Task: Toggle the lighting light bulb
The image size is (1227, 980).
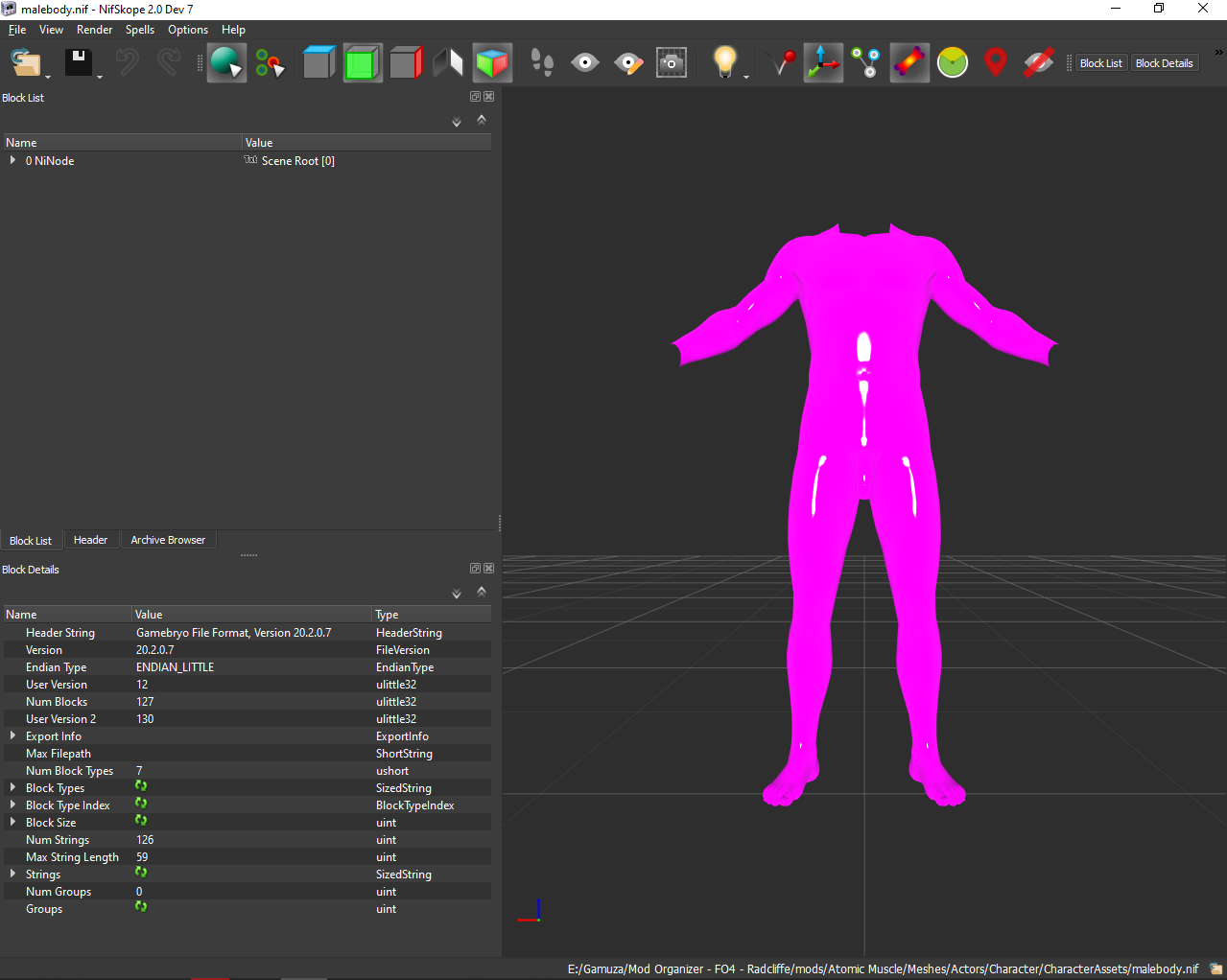Action: coord(725,61)
